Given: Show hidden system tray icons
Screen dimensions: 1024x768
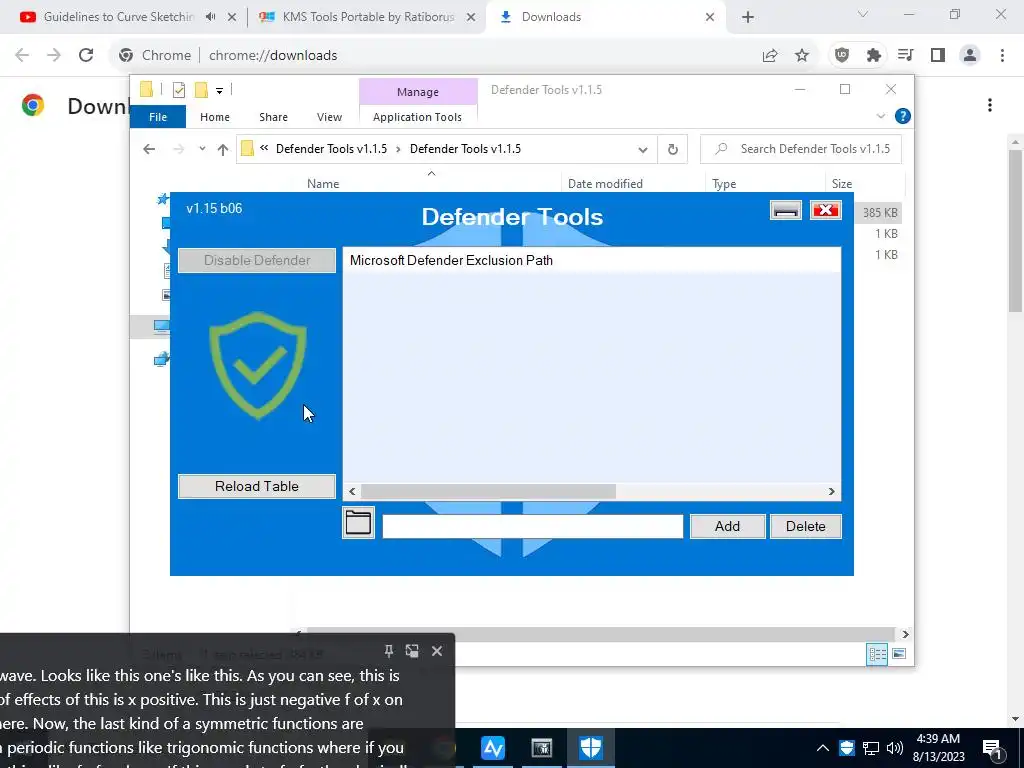Looking at the screenshot, I should pos(823,748).
